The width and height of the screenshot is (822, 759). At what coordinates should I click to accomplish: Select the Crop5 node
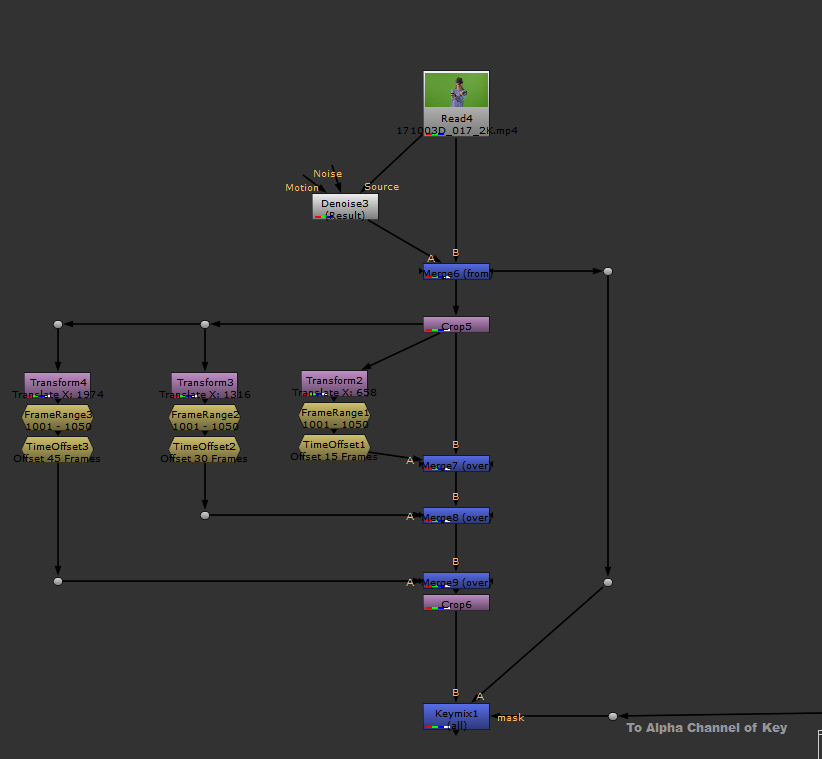tap(456, 325)
